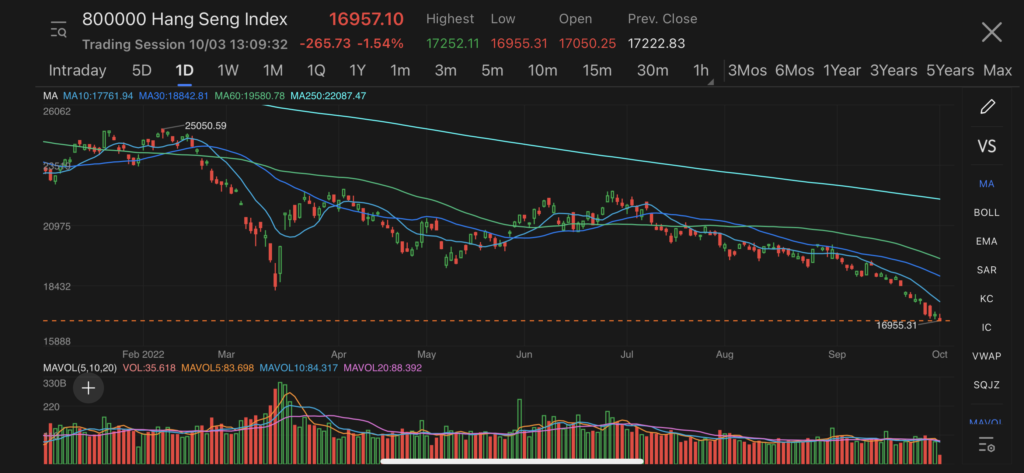Tap the Trading Session 10/03 13:09:32 text

(185, 44)
